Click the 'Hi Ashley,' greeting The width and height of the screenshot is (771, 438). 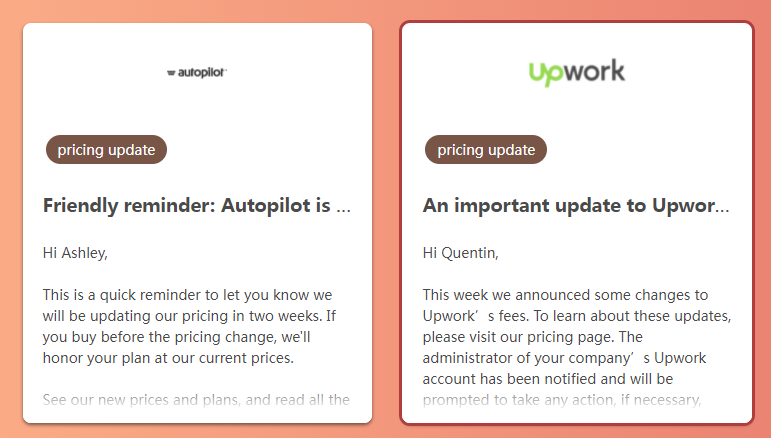point(75,253)
